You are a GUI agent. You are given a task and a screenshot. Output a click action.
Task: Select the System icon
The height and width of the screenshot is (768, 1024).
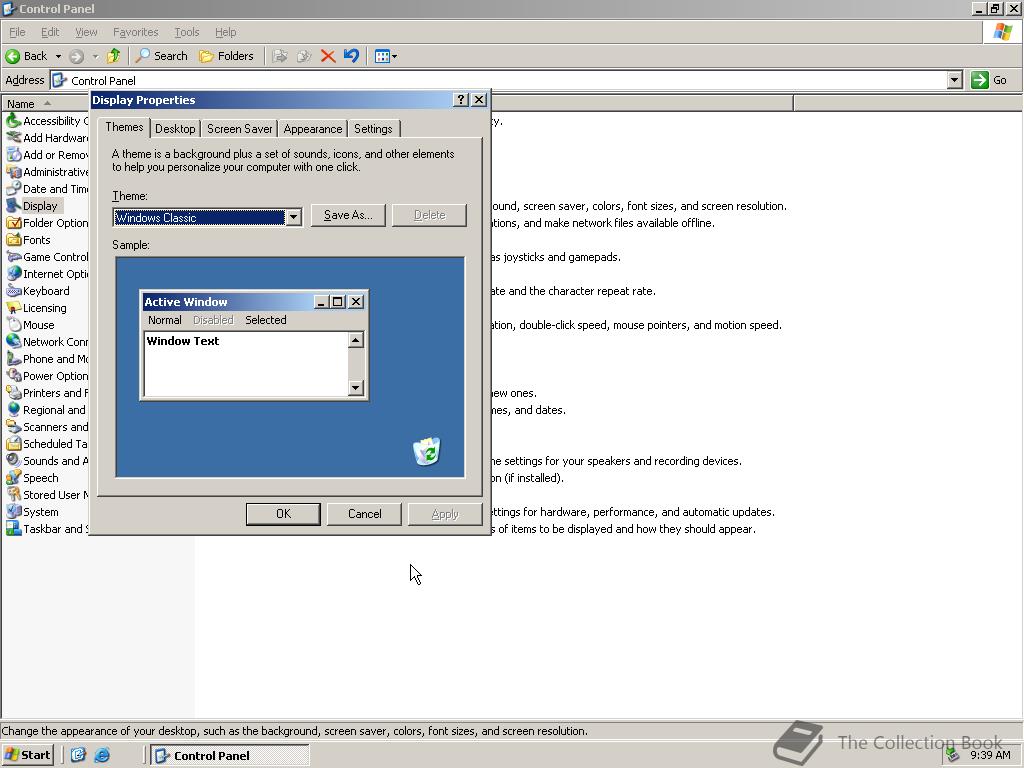[13, 511]
